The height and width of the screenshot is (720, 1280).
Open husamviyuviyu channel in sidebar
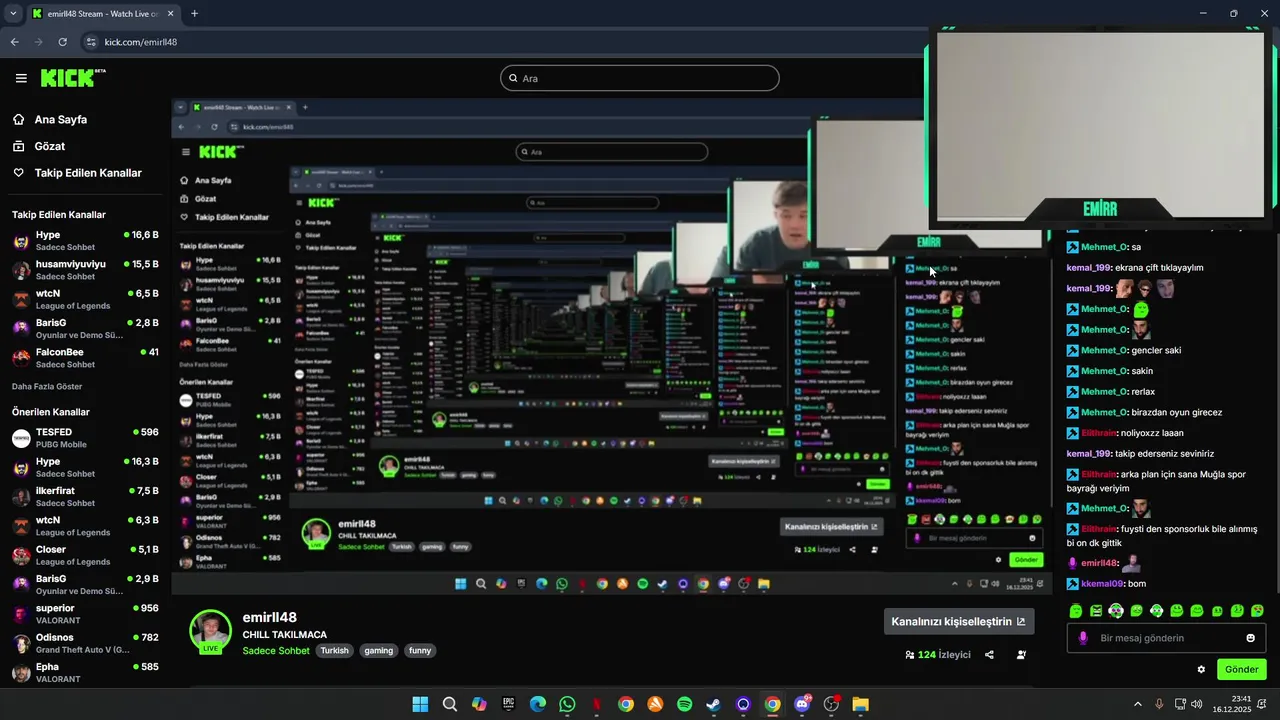point(85,270)
